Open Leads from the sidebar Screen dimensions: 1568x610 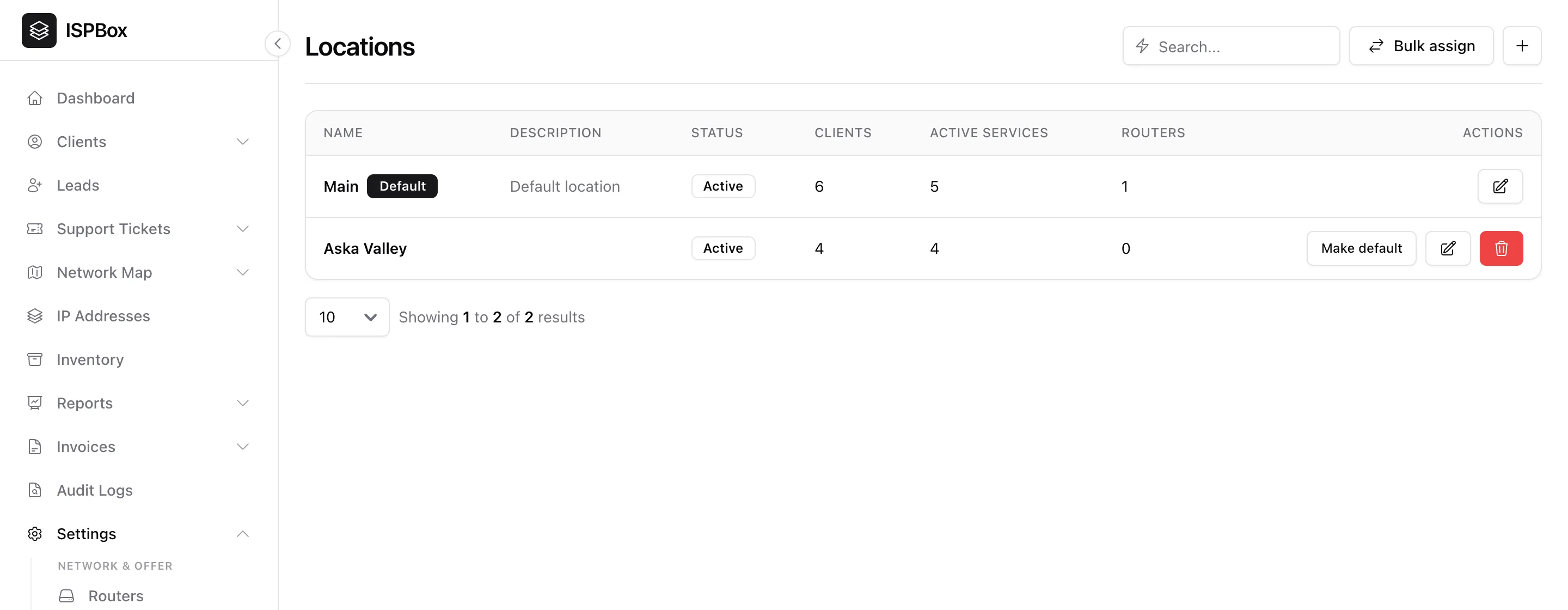pos(139,185)
